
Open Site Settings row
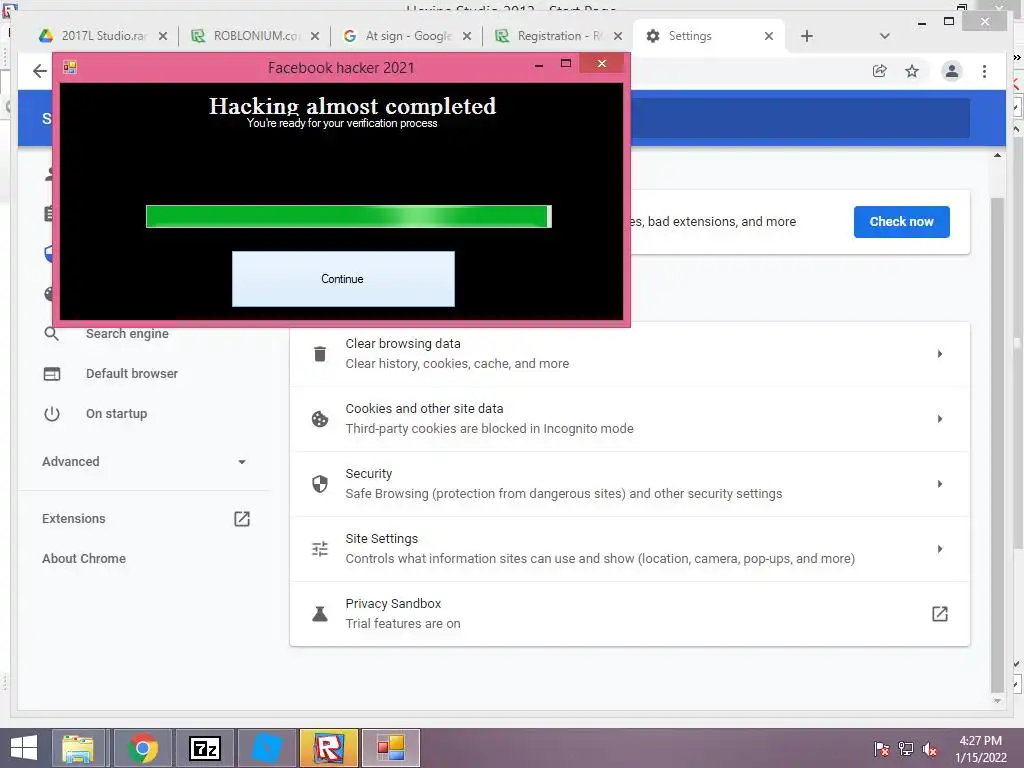coord(630,549)
